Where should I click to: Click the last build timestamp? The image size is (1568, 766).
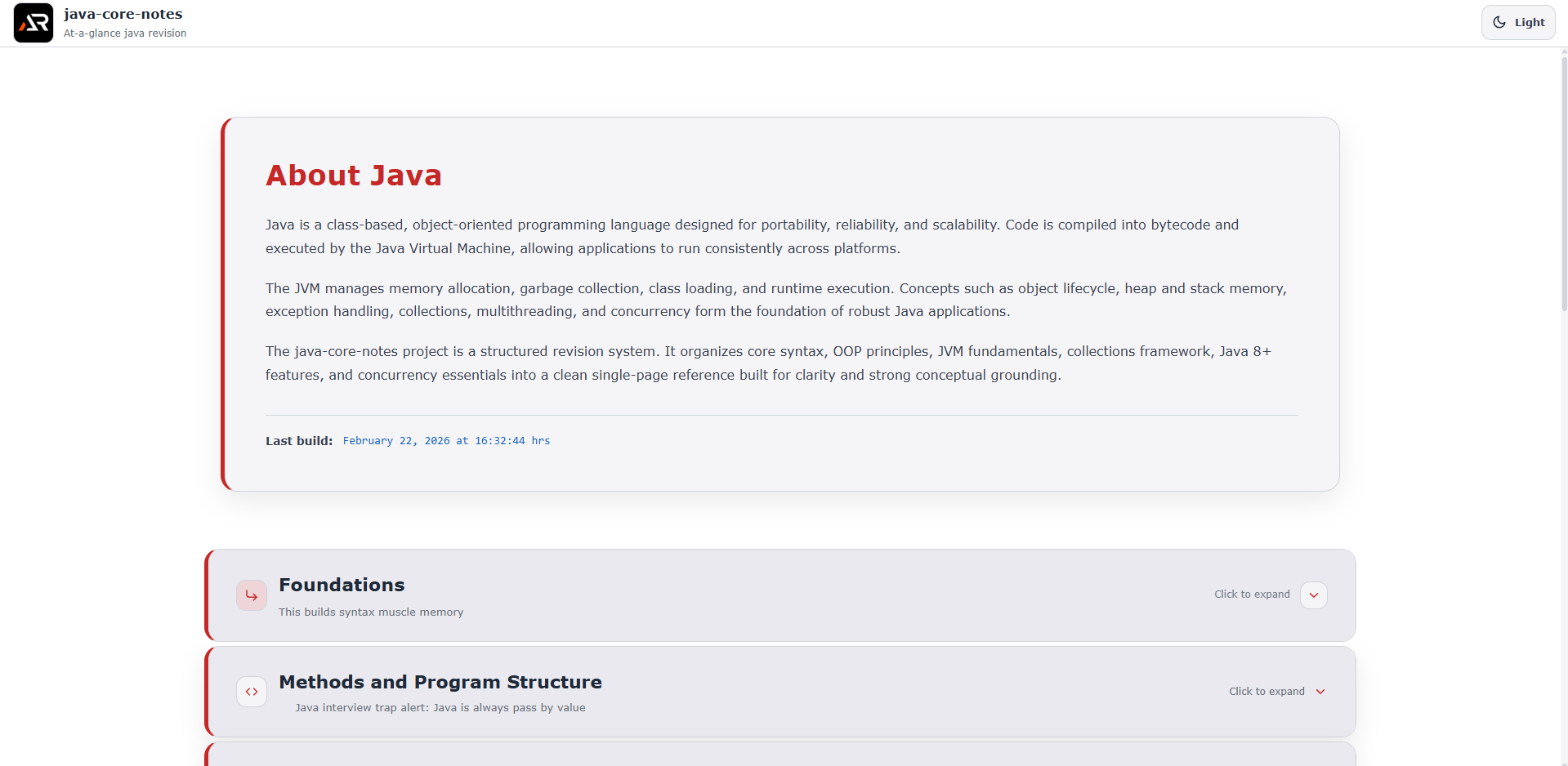tap(446, 441)
